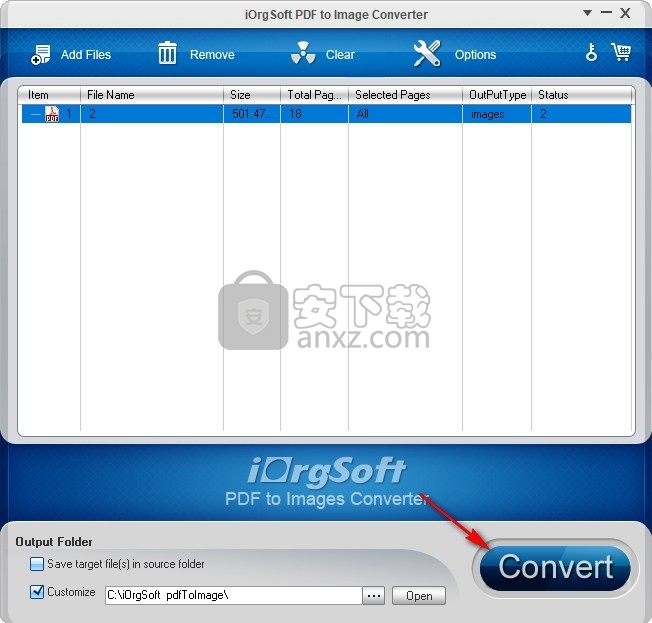Click the key registration icon
The width and height of the screenshot is (652, 623).
[x=591, y=52]
